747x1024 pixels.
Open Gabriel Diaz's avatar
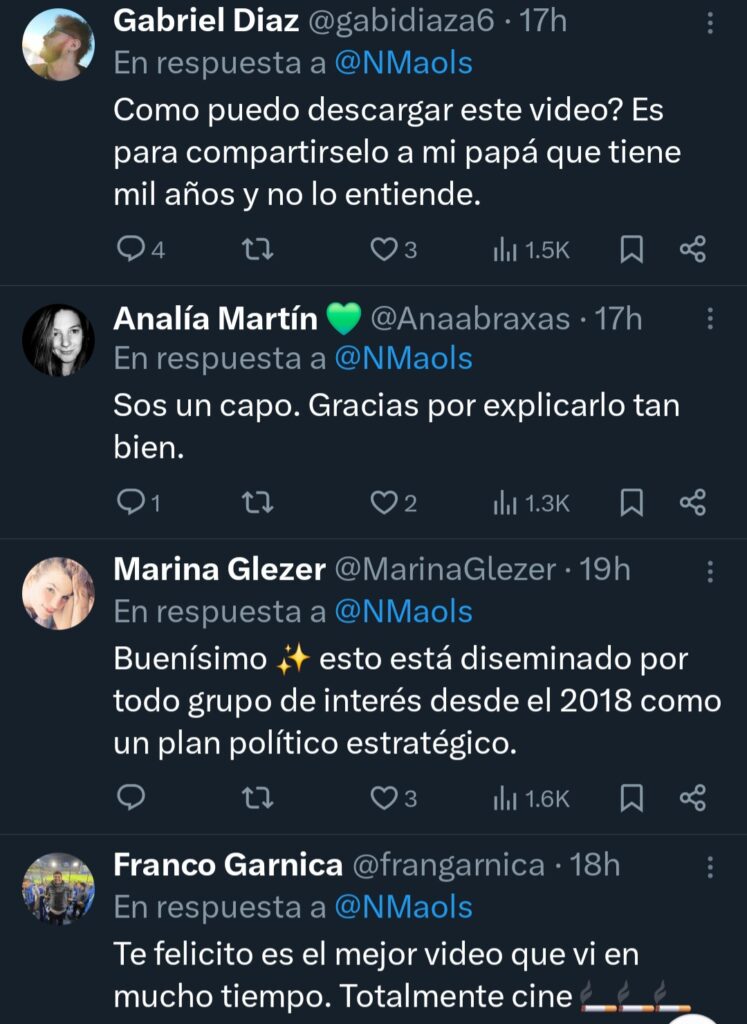coord(58,44)
